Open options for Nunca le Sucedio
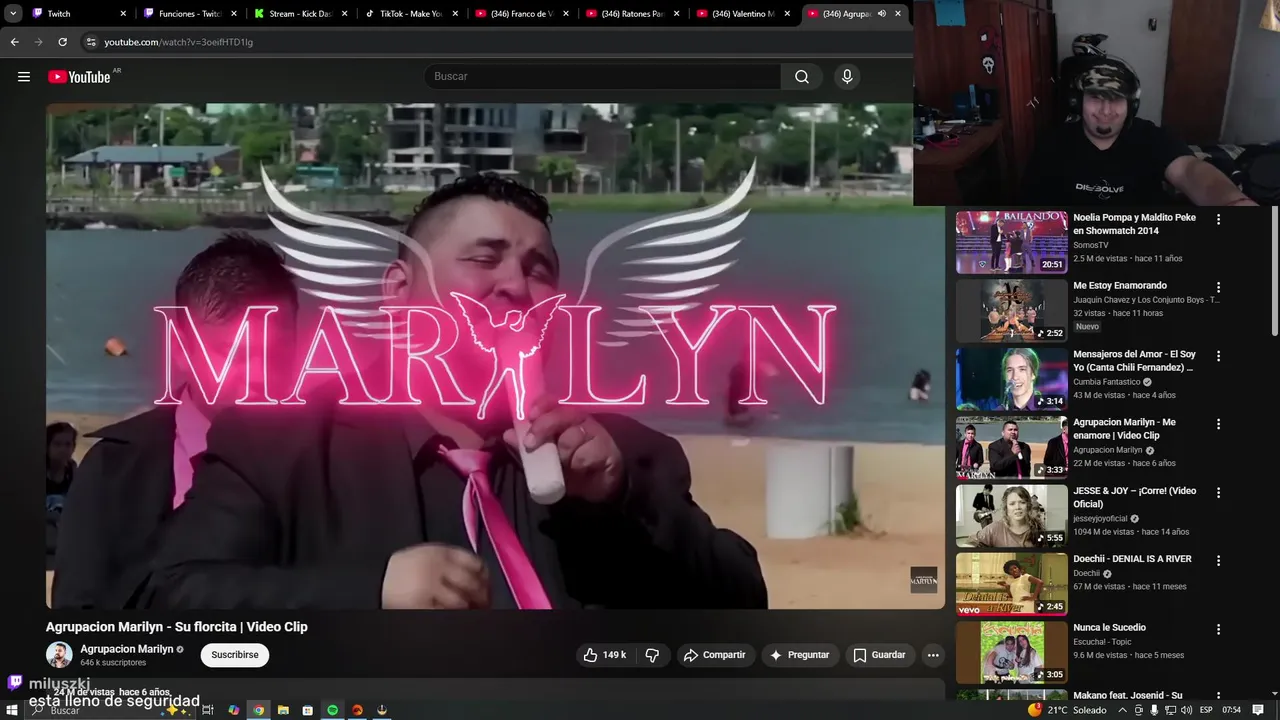The height and width of the screenshot is (720, 1280). (1218, 629)
